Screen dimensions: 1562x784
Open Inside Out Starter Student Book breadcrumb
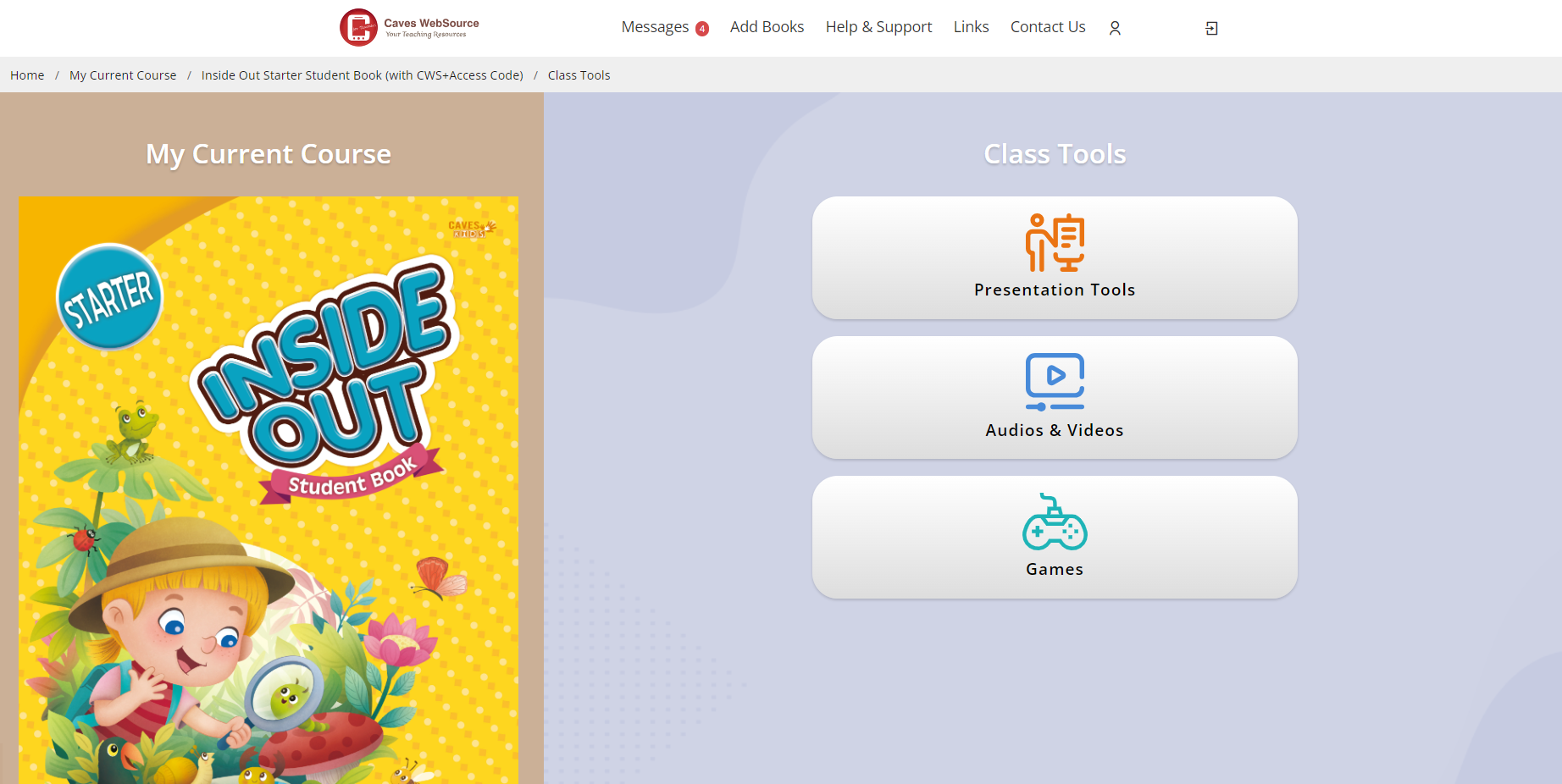(363, 75)
